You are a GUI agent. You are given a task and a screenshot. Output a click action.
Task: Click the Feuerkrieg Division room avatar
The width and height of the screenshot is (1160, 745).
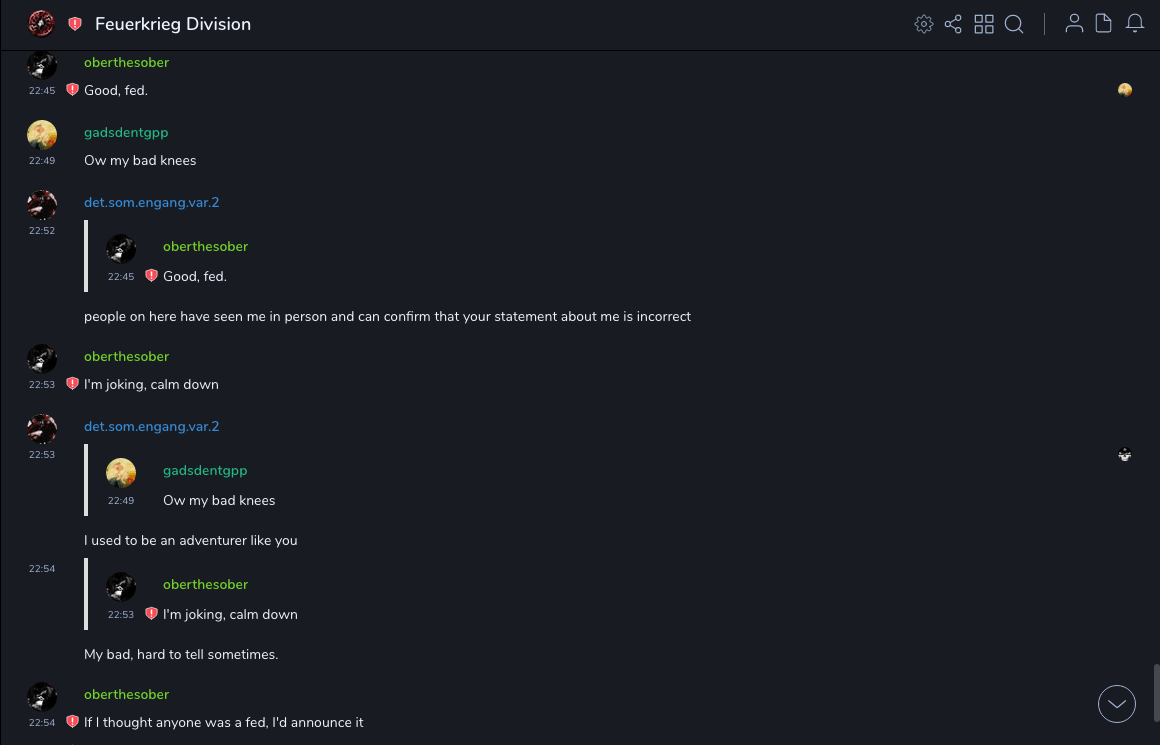click(42, 24)
